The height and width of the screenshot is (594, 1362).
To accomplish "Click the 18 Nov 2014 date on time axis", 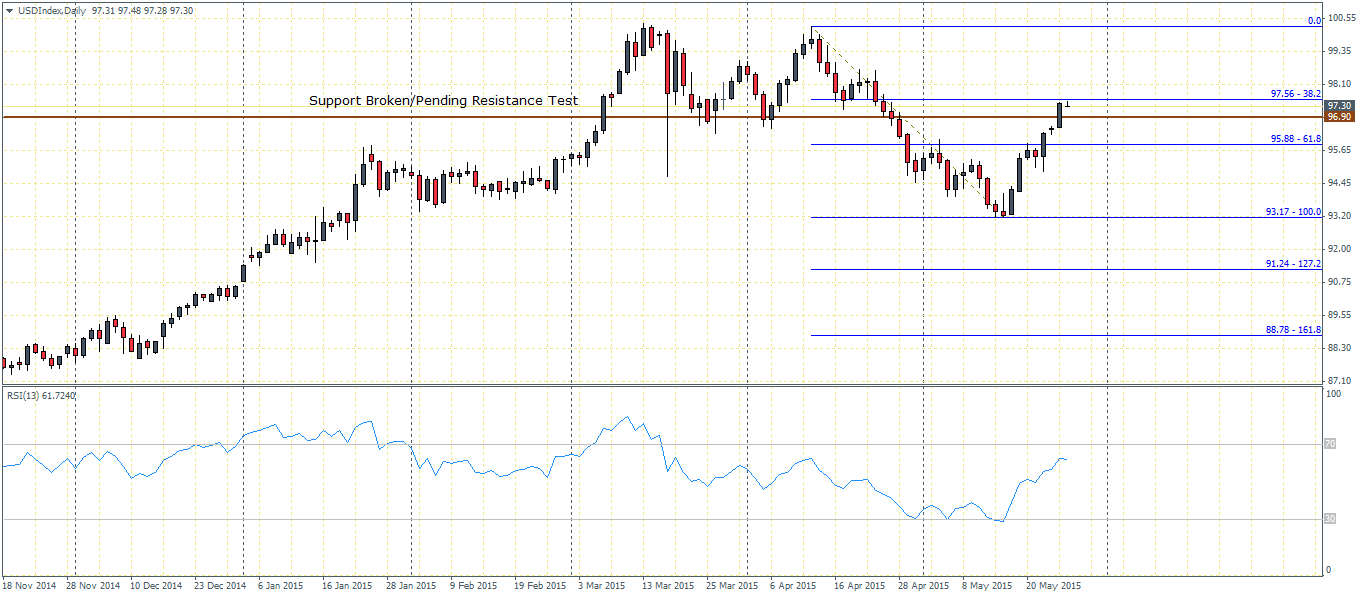I will point(29,585).
